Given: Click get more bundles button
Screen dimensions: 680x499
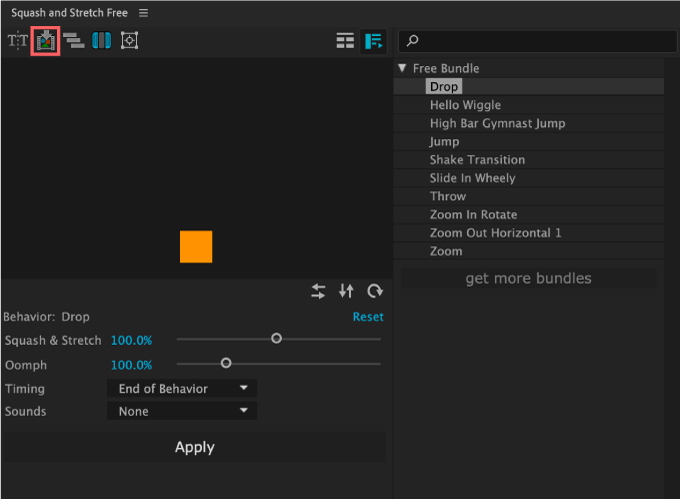Looking at the screenshot, I should [x=528, y=278].
